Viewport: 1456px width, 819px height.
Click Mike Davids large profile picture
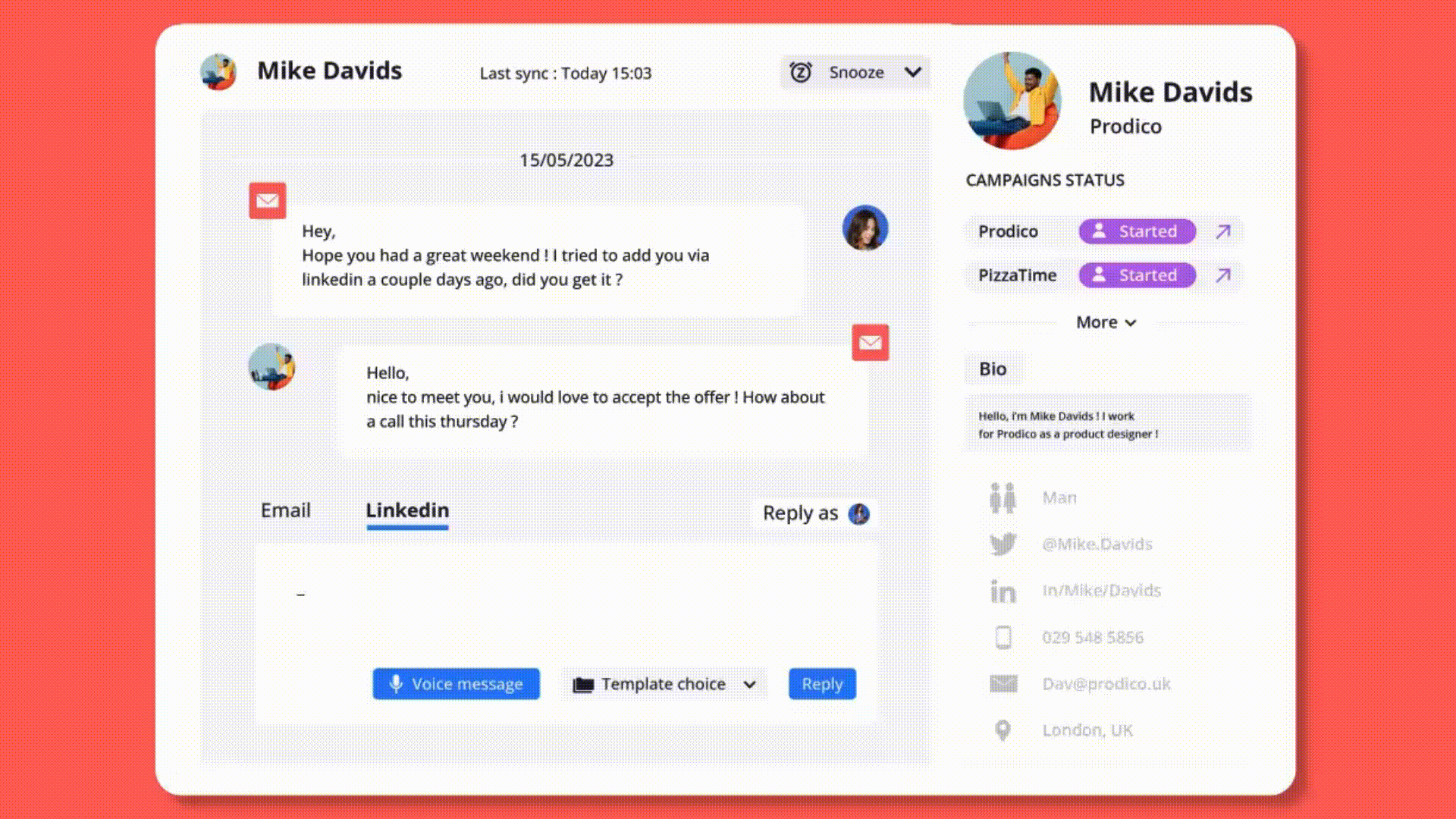(x=1012, y=100)
